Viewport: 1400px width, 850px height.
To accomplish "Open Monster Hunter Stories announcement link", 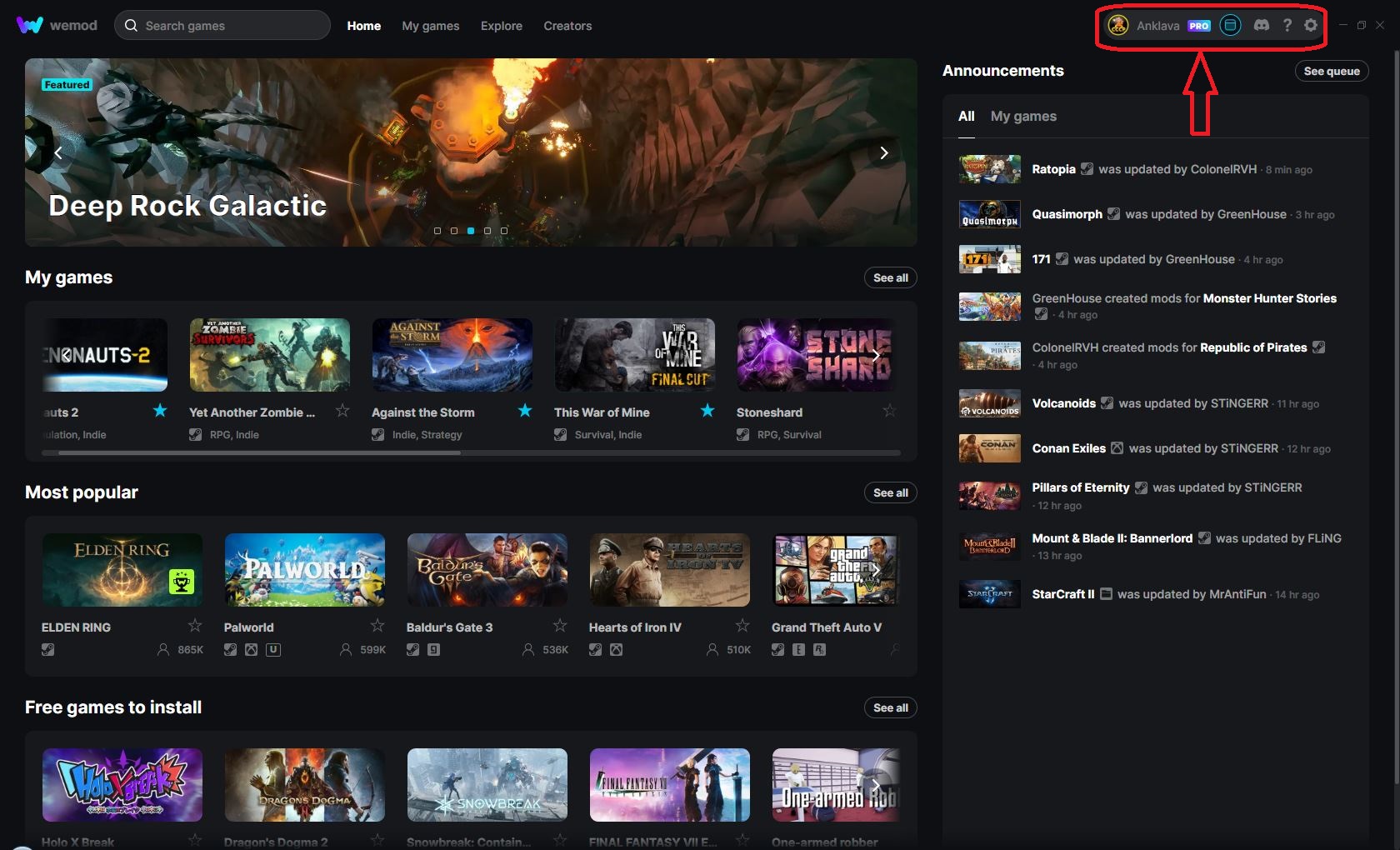I will [x=1270, y=297].
